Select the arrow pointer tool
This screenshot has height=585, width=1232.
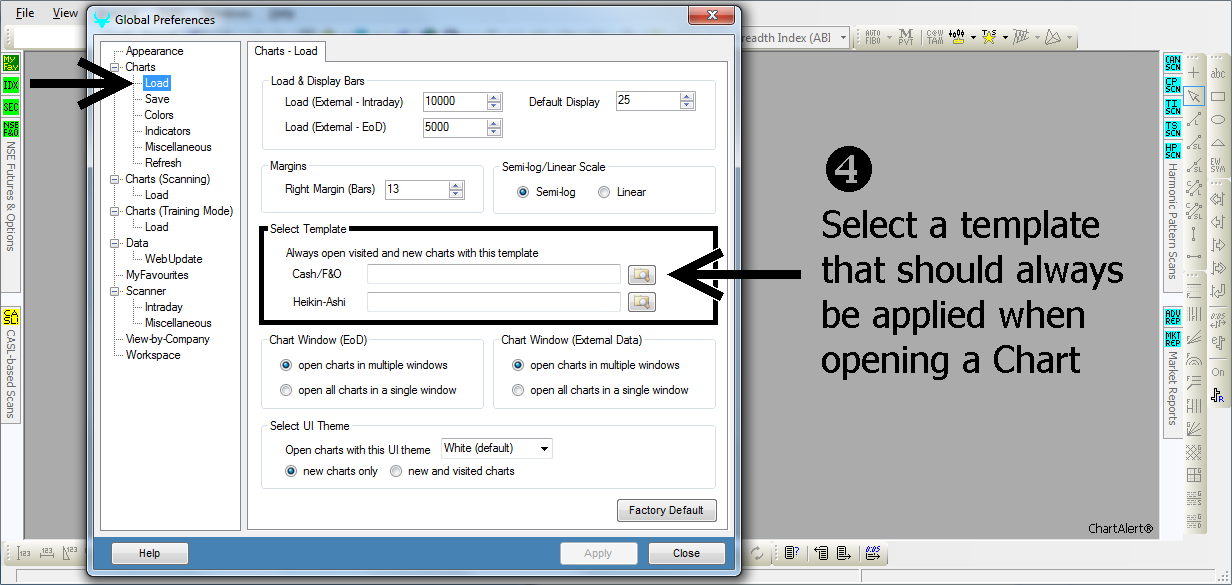pyautogui.click(x=1194, y=96)
